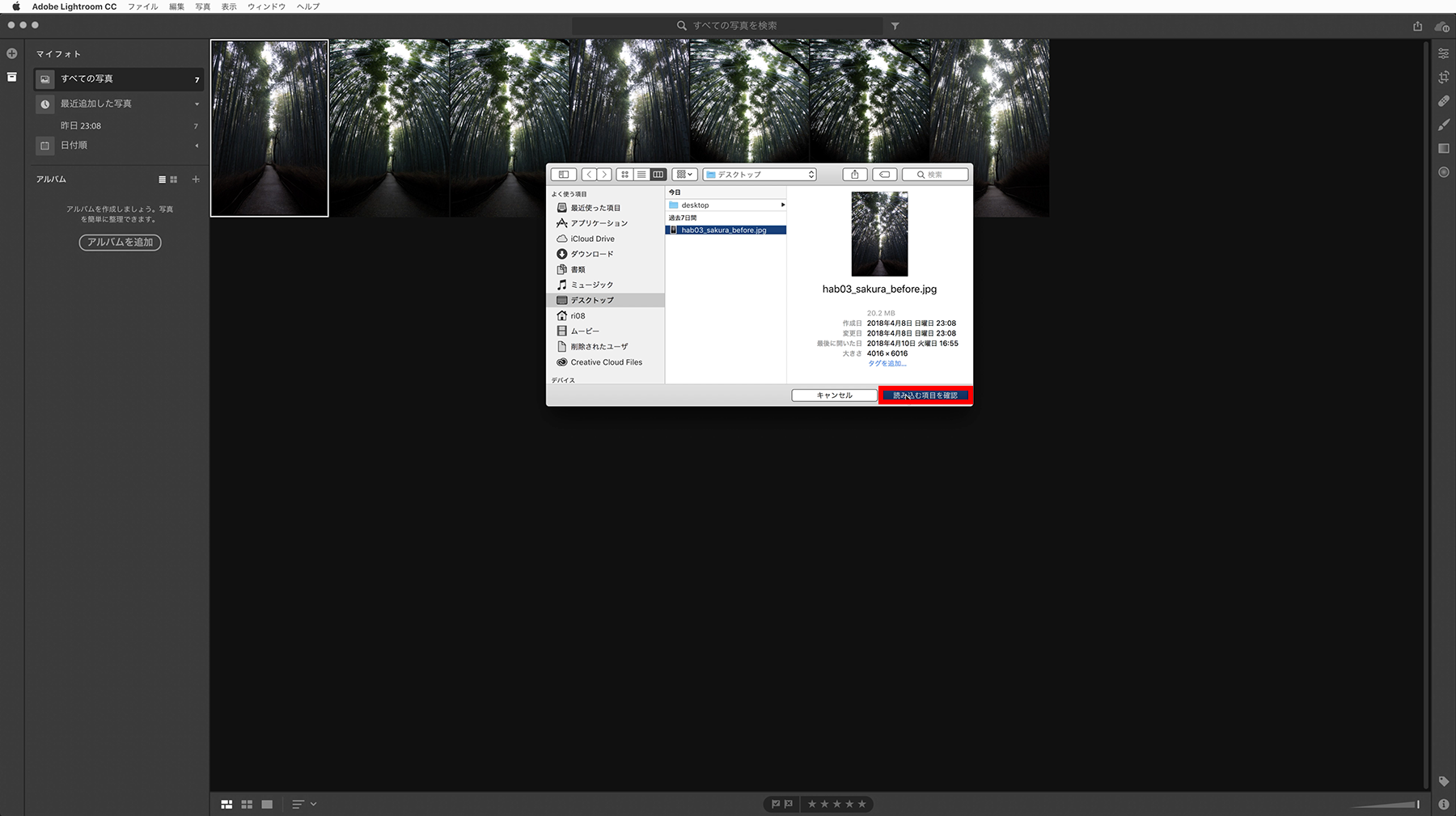Screen dimensions: 1456x816
Task: Select the Crop and rotate tool
Action: pyautogui.click(x=1444, y=77)
